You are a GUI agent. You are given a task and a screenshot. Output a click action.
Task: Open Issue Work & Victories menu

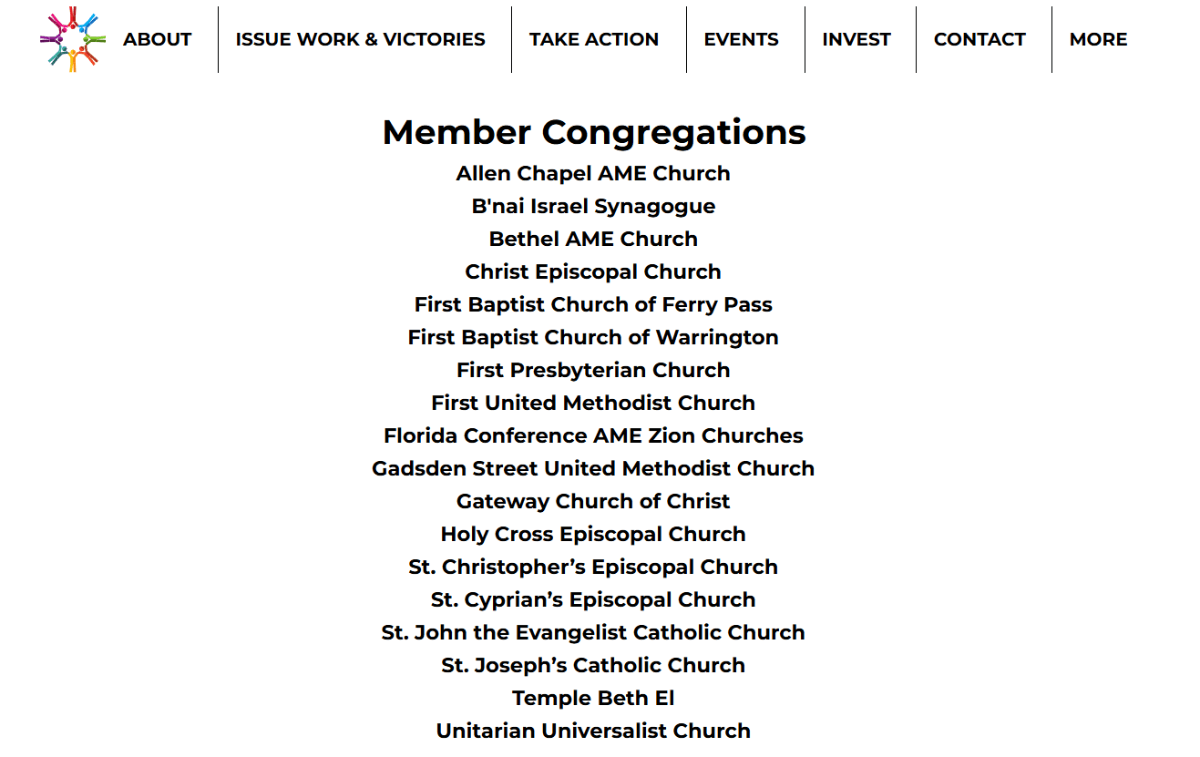tap(360, 40)
